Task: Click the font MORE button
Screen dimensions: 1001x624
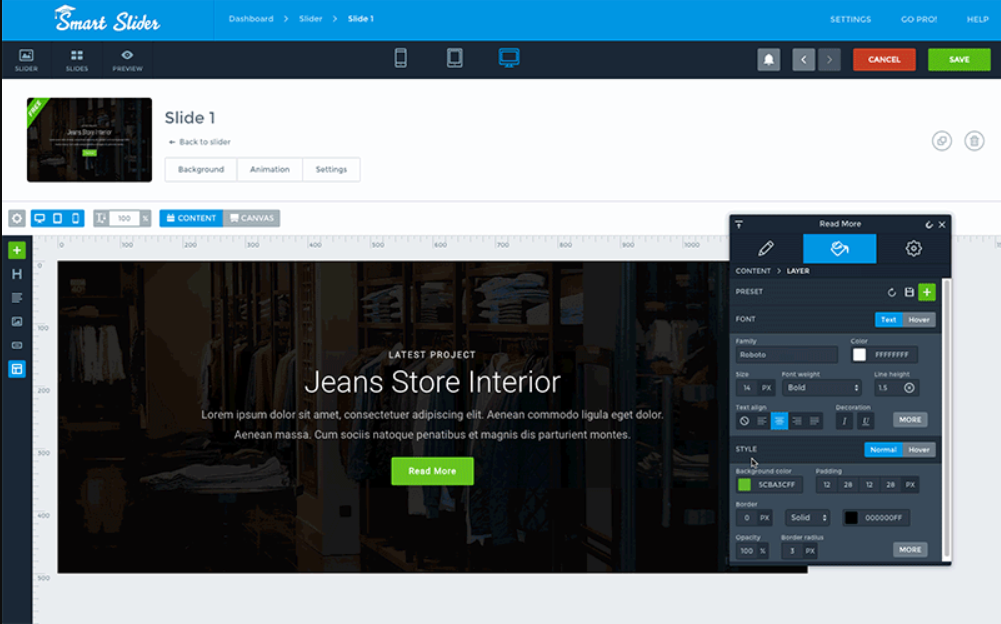Action: tap(910, 420)
